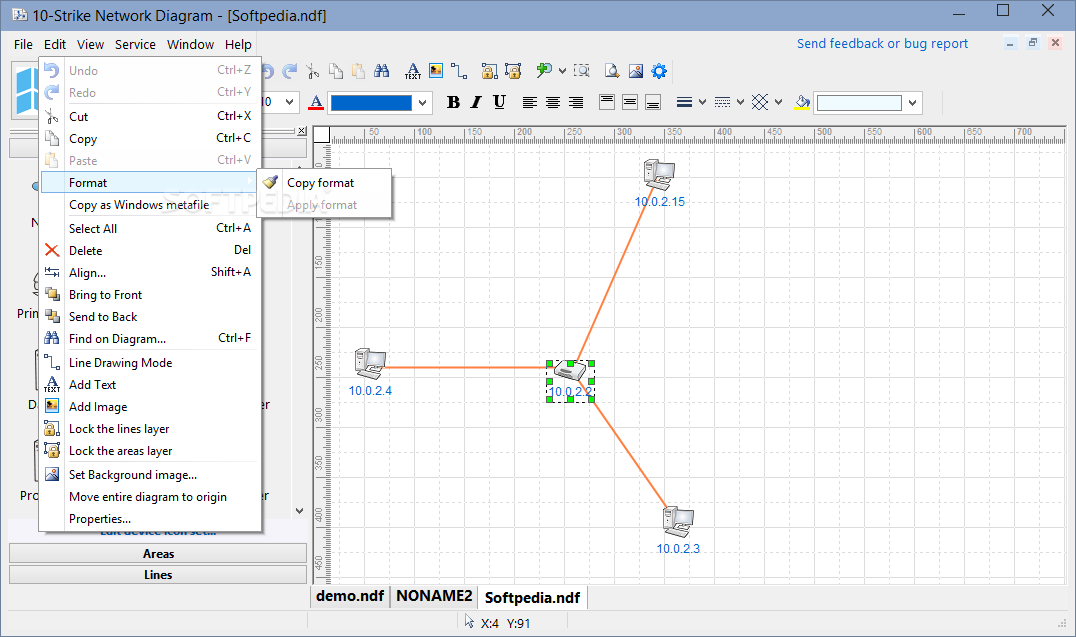Open the line width dropdown
Screen dimensions: 1076x637
tap(702, 102)
